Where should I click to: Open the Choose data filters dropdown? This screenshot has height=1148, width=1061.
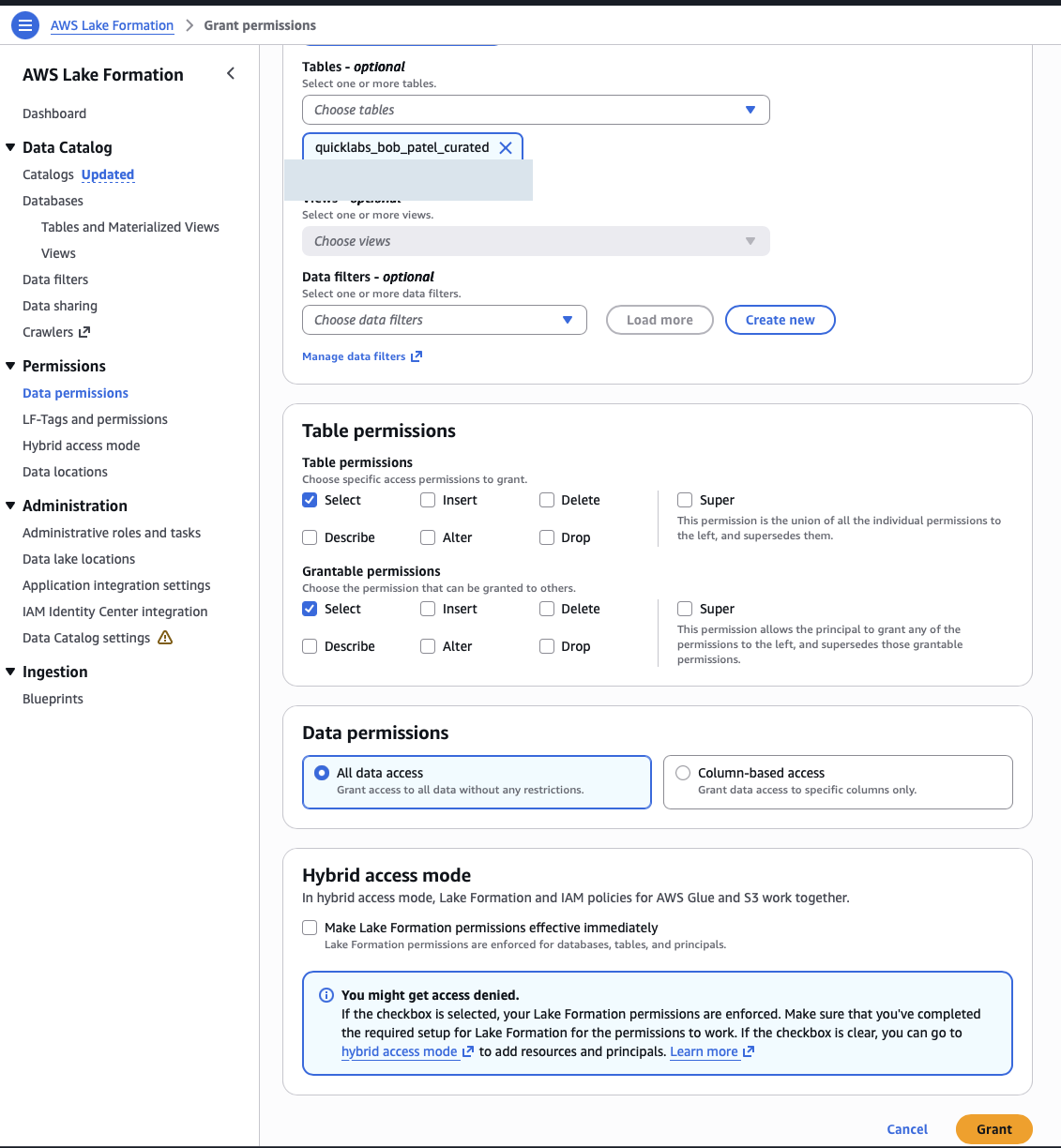[445, 320]
